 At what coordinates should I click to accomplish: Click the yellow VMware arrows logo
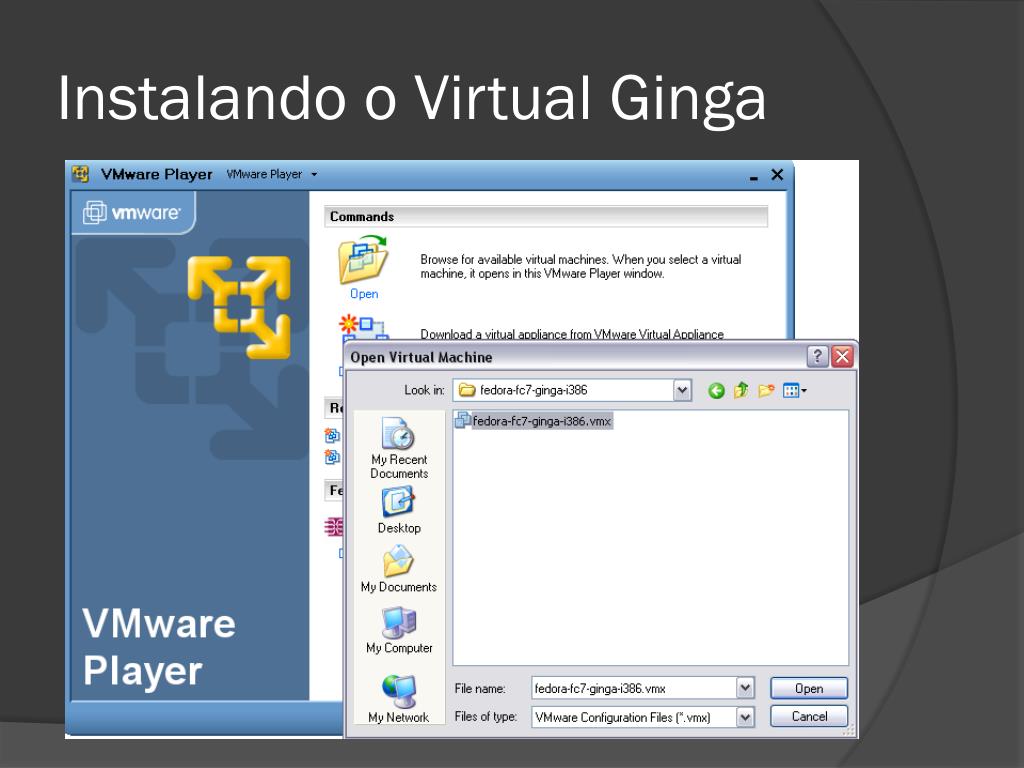coord(239,307)
